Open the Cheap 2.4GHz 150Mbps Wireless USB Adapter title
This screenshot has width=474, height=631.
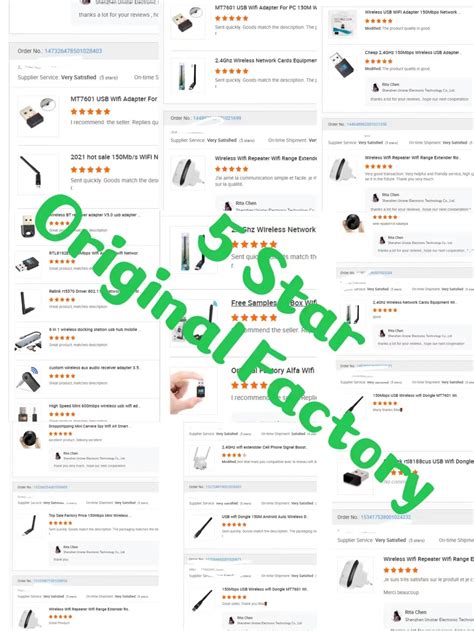click(412, 52)
